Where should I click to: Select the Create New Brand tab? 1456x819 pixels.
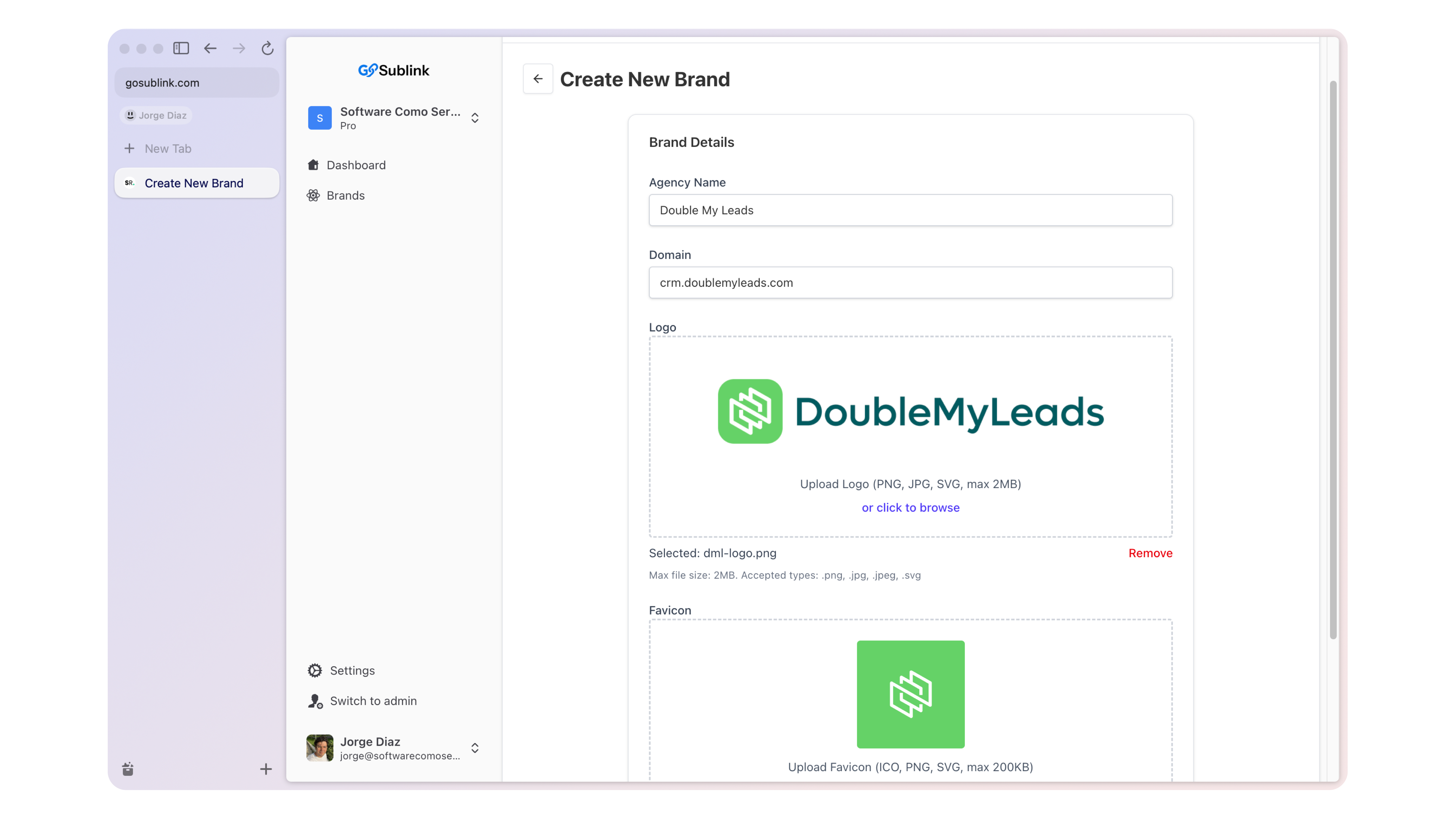click(197, 183)
